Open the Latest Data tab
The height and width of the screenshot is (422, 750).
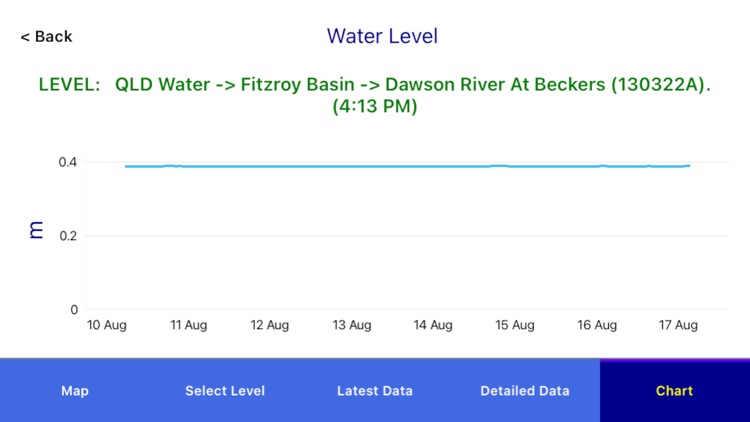tap(375, 391)
